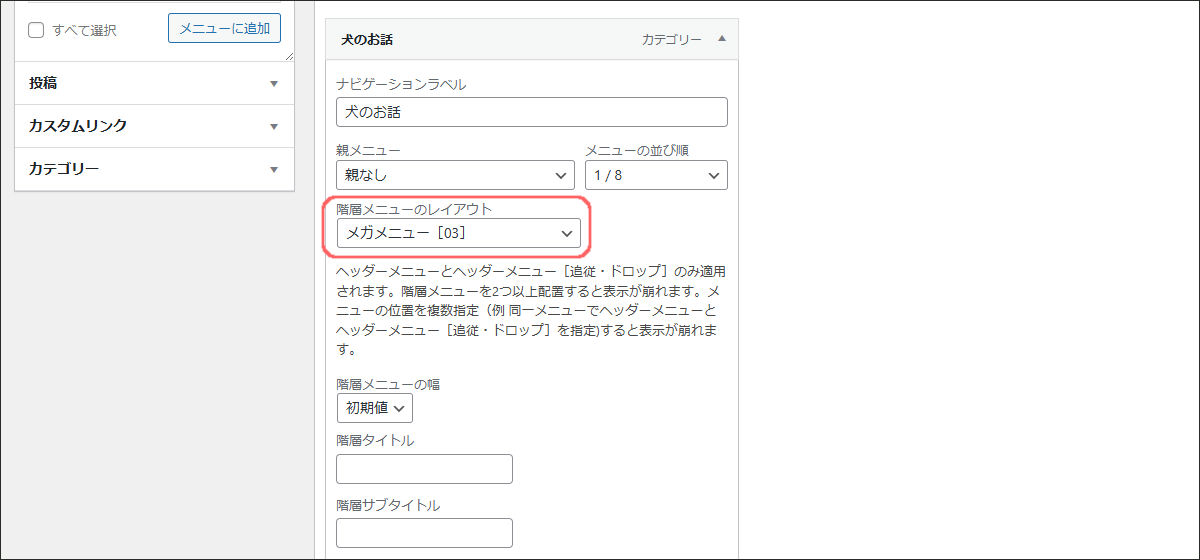Focus the 階層サブタイトル input box
The image size is (1200, 560).
424,533
